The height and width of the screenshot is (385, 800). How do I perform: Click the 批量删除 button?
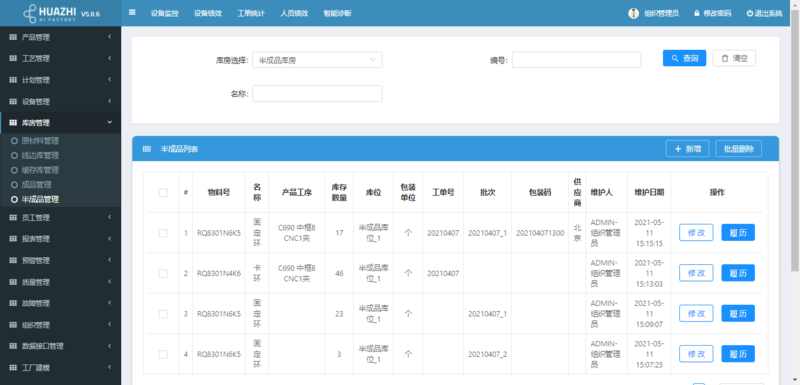pyautogui.click(x=739, y=149)
